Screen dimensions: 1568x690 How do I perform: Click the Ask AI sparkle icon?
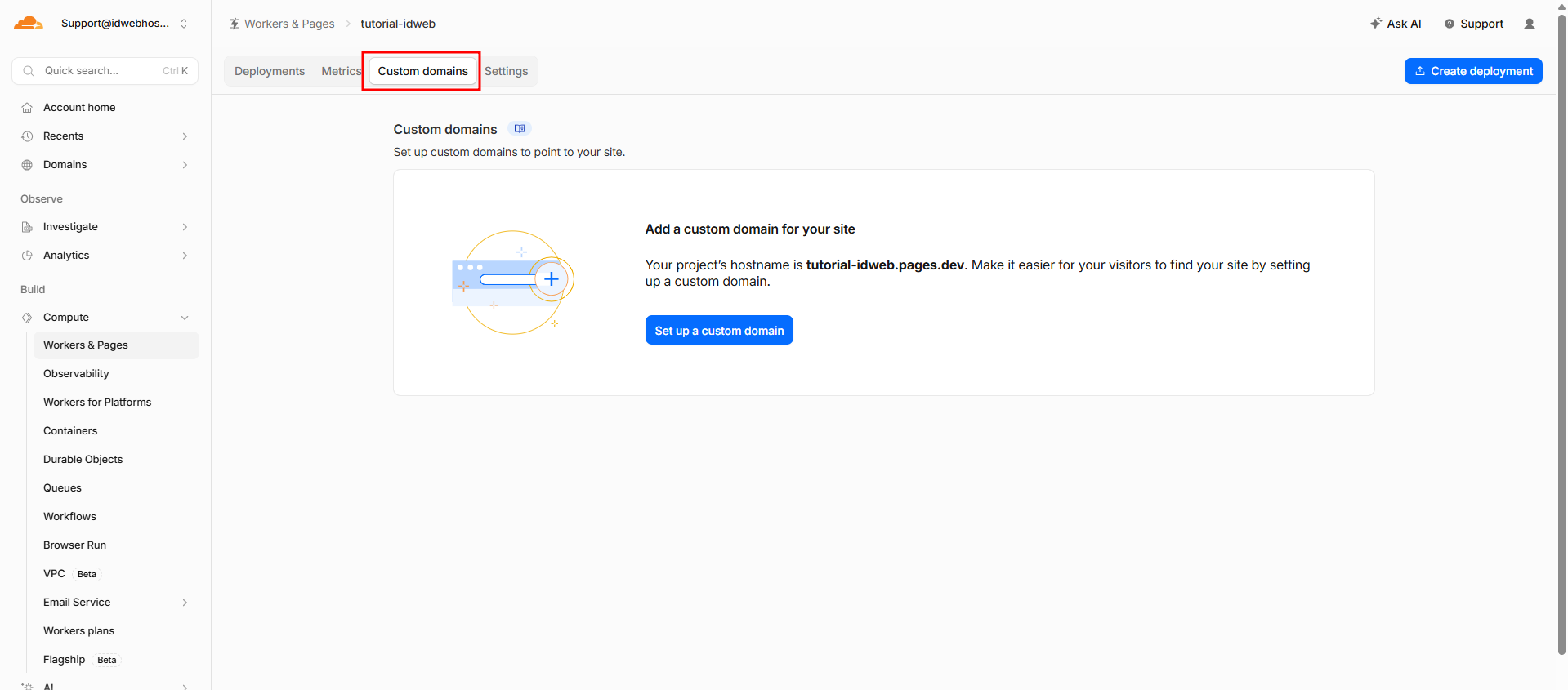point(1376,23)
